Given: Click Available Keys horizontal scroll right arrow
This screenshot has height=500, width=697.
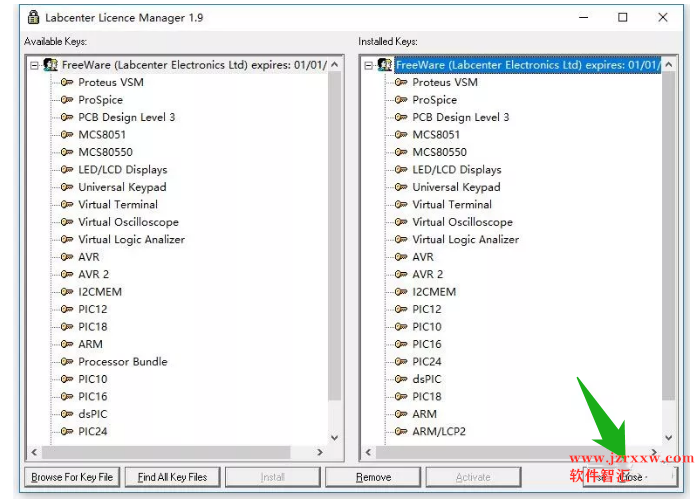Looking at the screenshot, I should tap(320, 452).
